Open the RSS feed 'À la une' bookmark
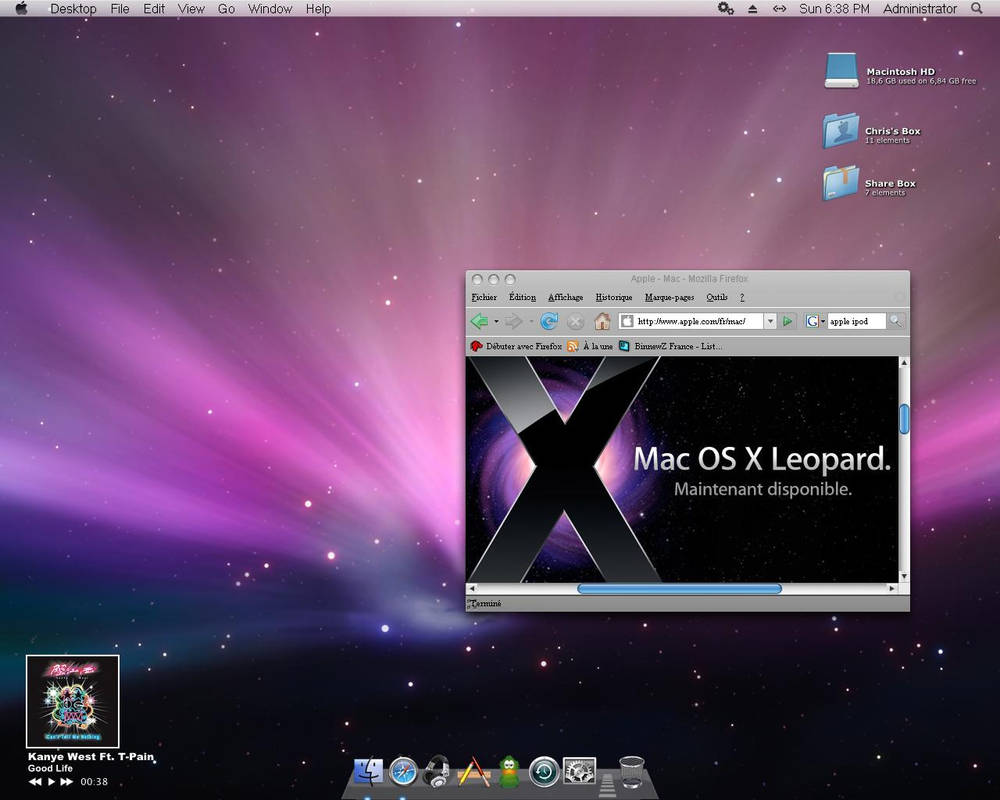 pos(590,346)
